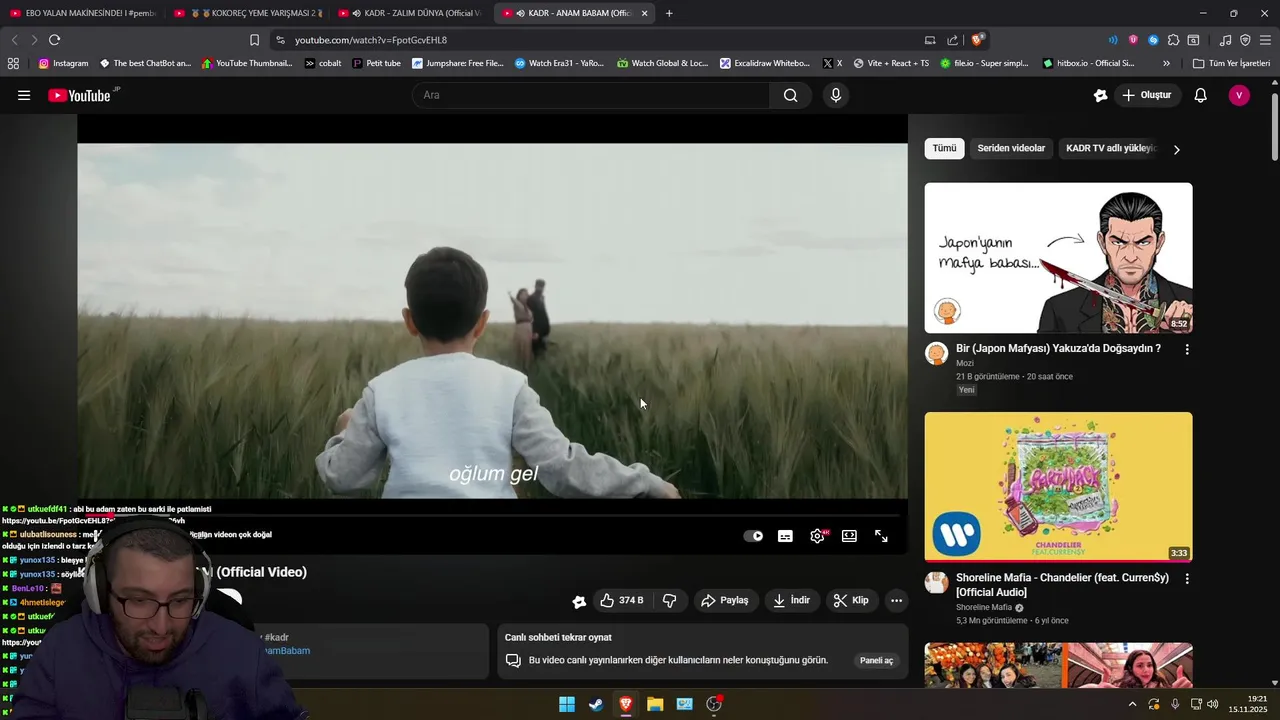Open the YouTube guide hamburger menu
Image resolution: width=1280 pixels, height=720 pixels.
pyautogui.click(x=24, y=95)
